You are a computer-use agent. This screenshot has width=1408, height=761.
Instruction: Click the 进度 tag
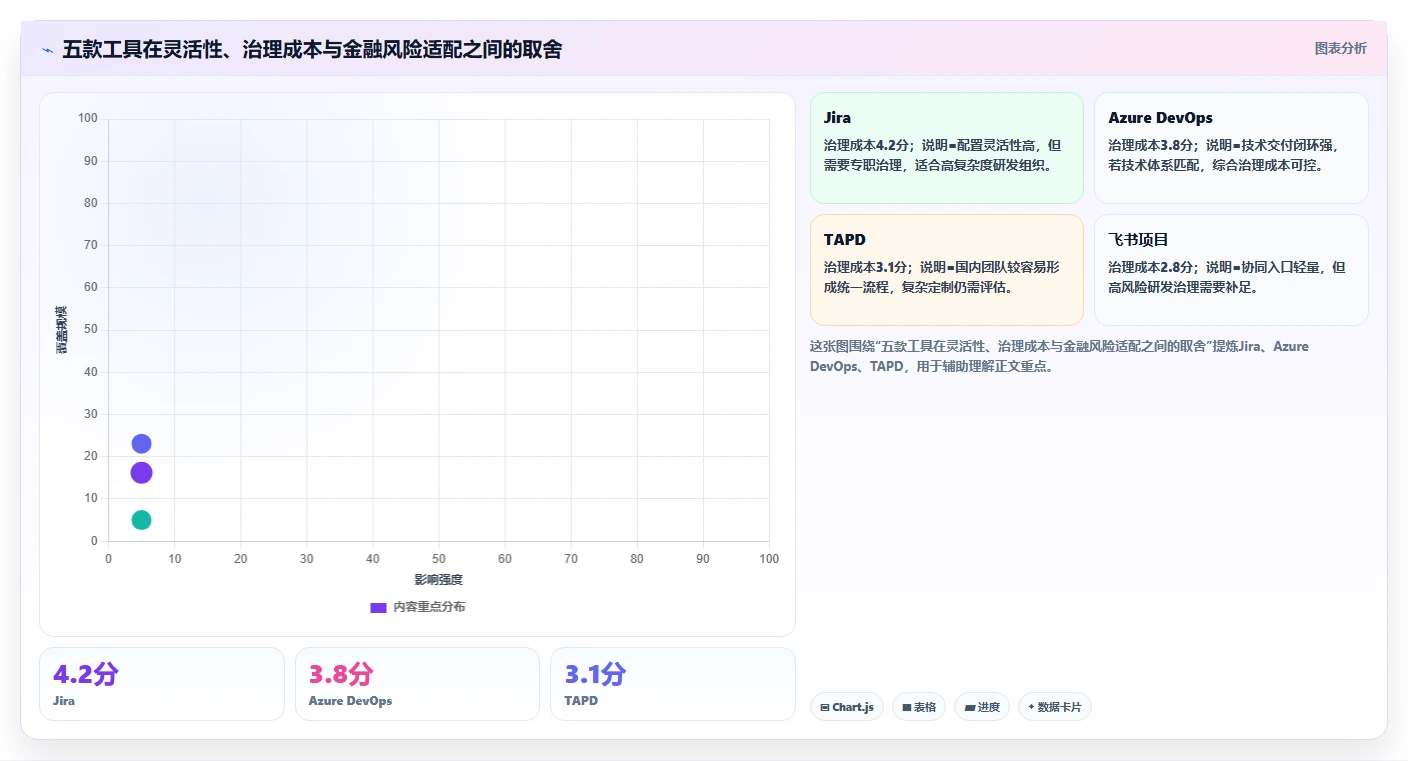tap(982, 707)
